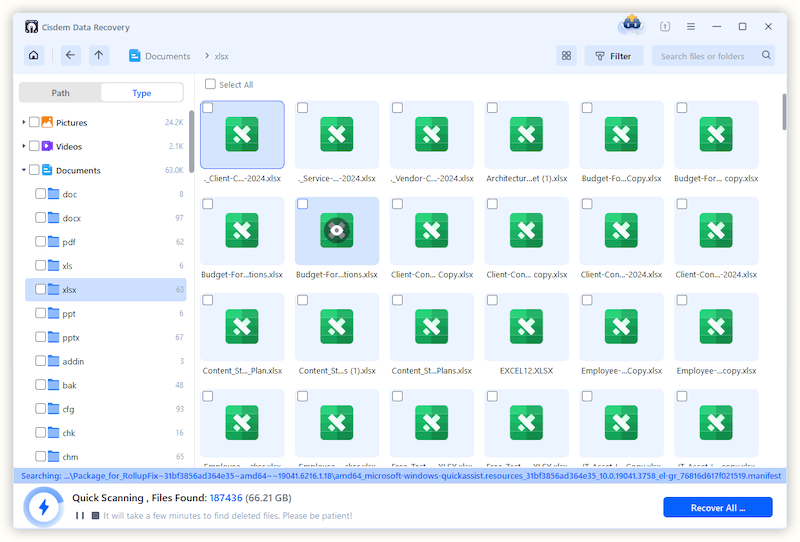This screenshot has height=542, width=800.
Task: Select Architectur...et (1).xlsx file icon
Action: pyautogui.click(x=527, y=134)
